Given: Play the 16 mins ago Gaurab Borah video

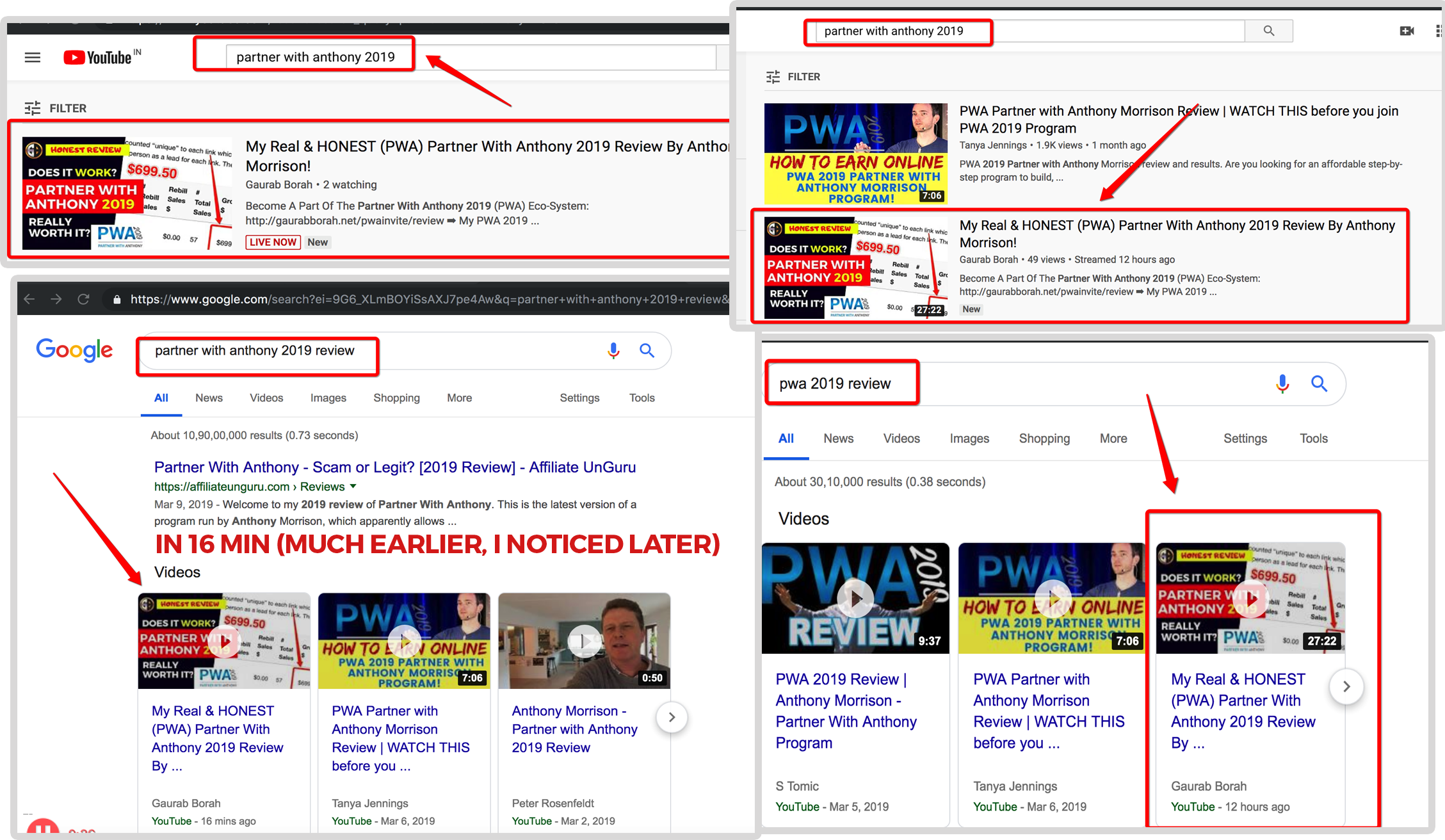Looking at the screenshot, I should pos(224,641).
